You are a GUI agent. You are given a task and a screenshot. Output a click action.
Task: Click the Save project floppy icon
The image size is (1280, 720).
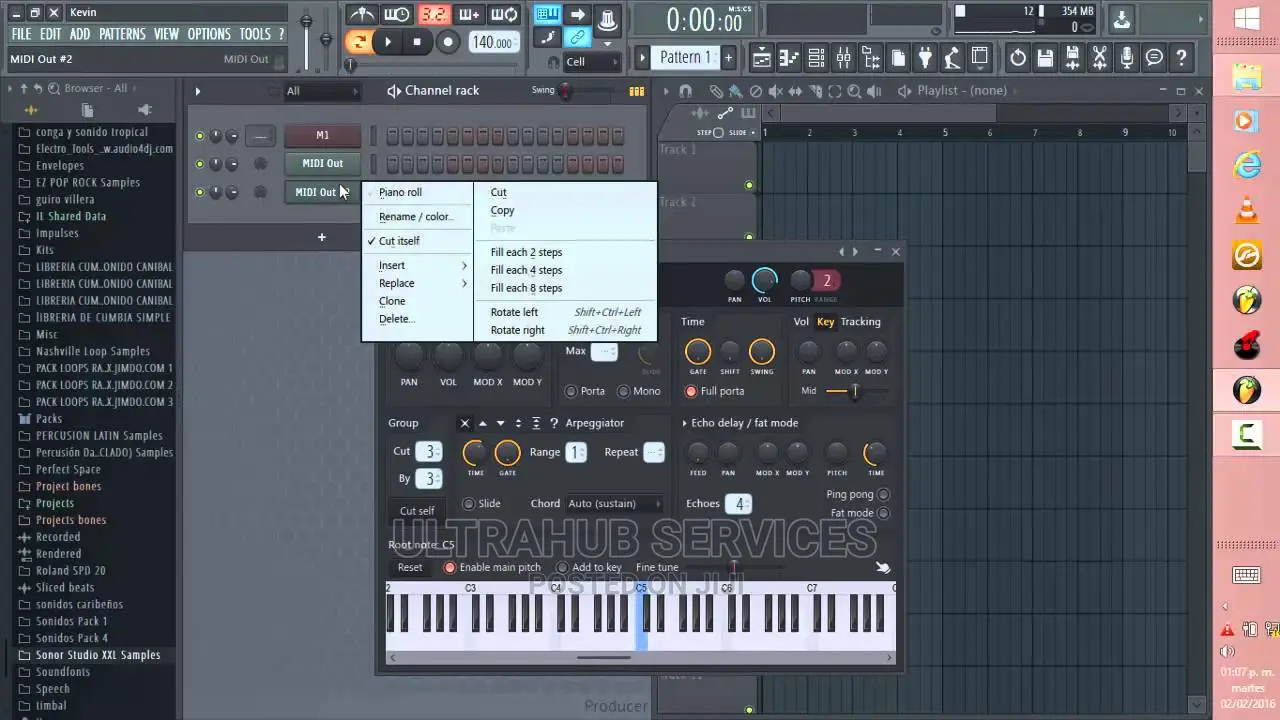pos(1045,58)
